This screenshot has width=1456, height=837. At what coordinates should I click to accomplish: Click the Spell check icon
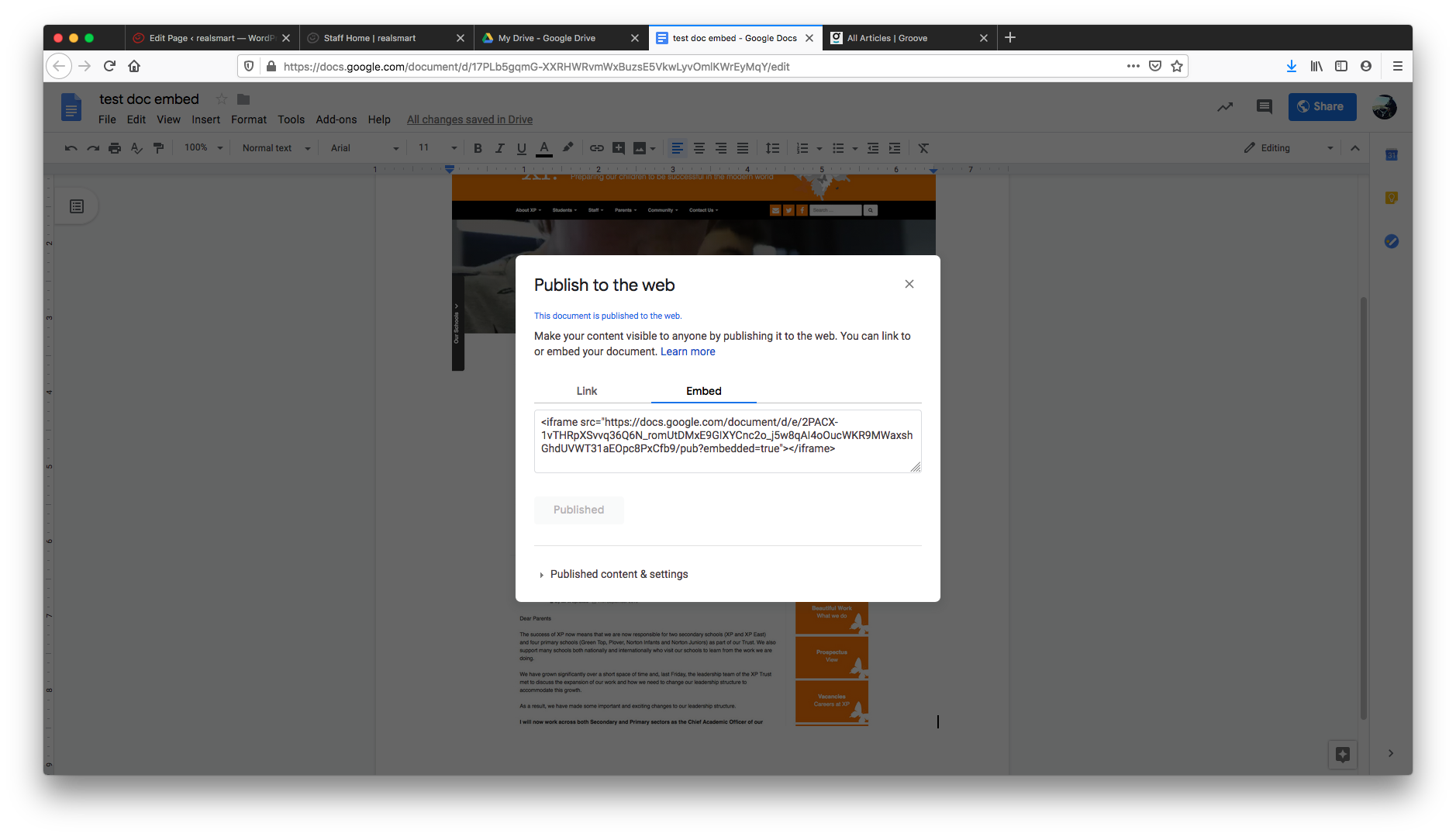136,148
